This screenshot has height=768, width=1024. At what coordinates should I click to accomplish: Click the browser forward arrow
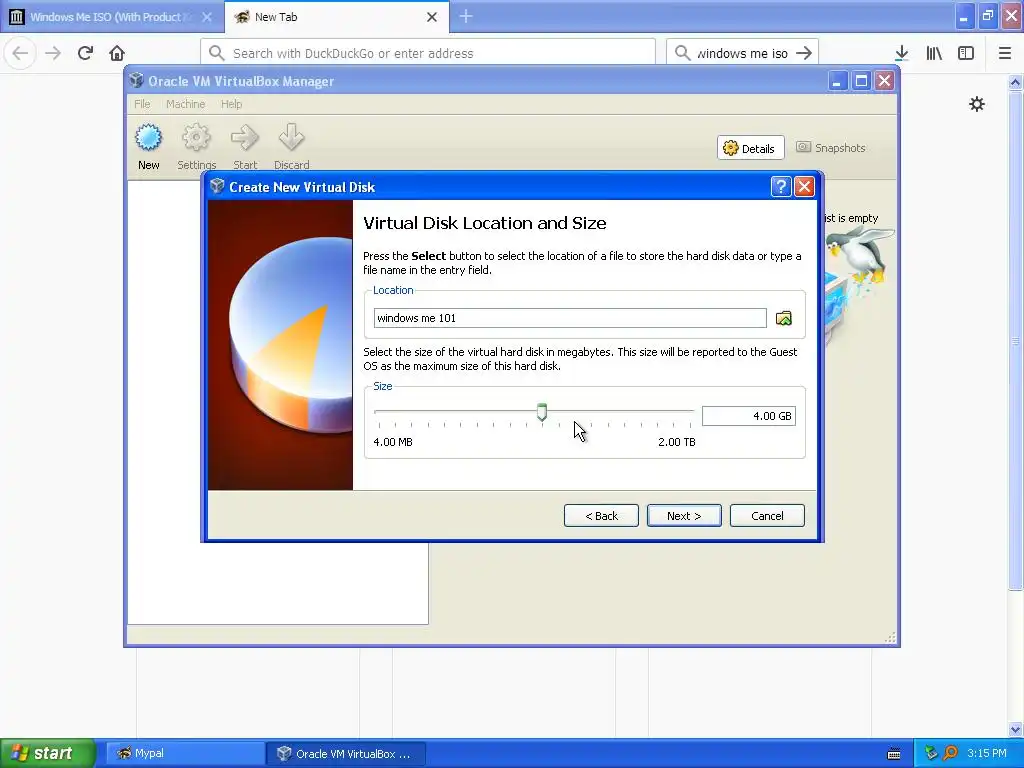[53, 53]
